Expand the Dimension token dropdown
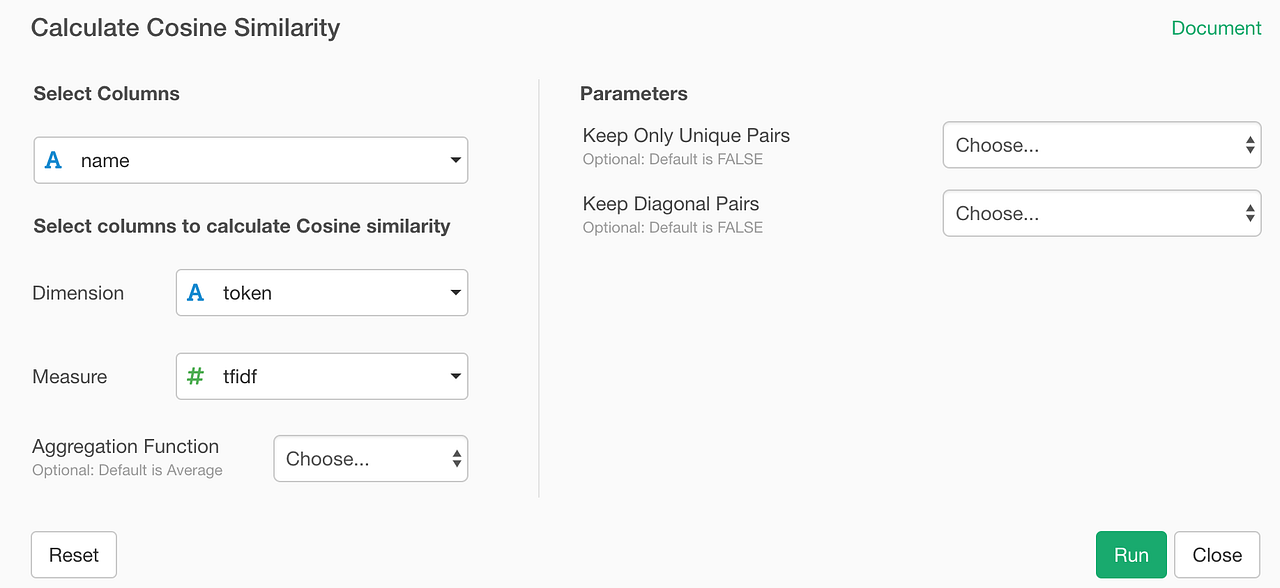 [x=321, y=293]
